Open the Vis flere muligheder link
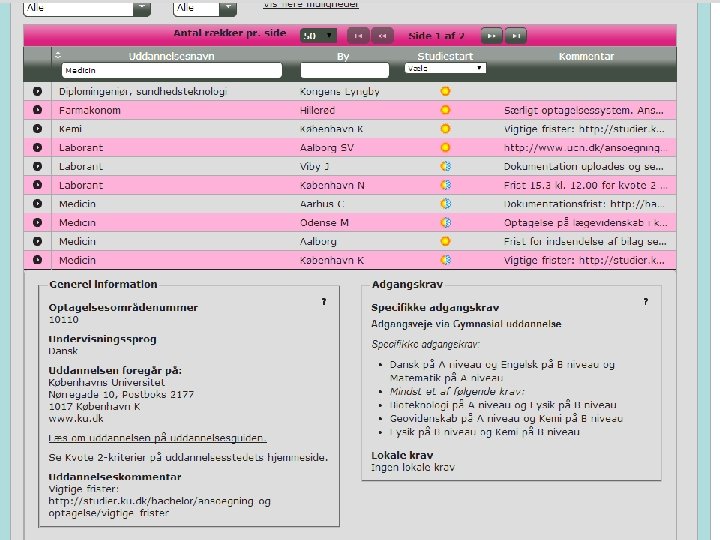Viewport: 720px width, 540px height. tap(311, 5)
